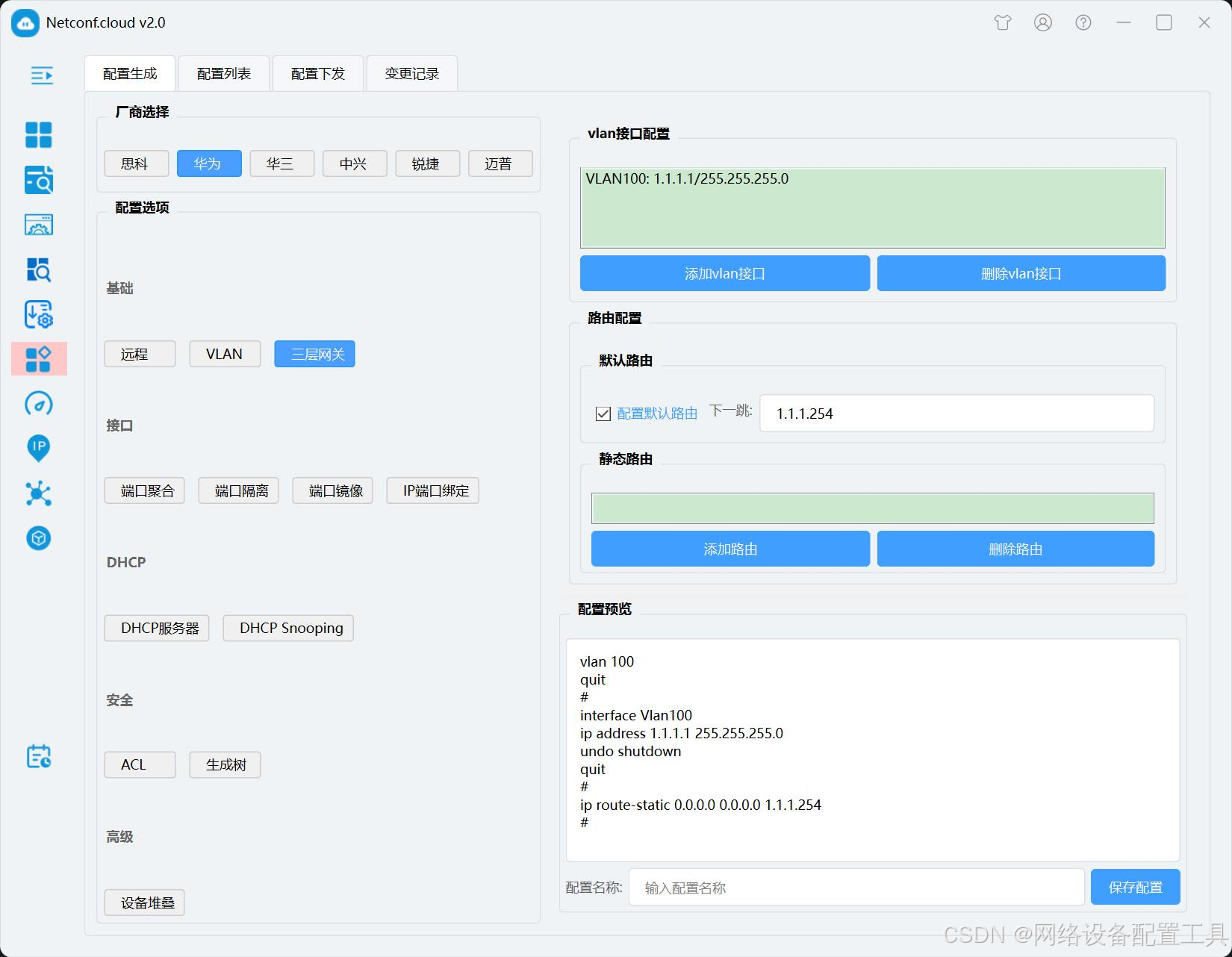Select vendor 迈普
Viewport: 1232px width, 957px height.
[x=500, y=163]
